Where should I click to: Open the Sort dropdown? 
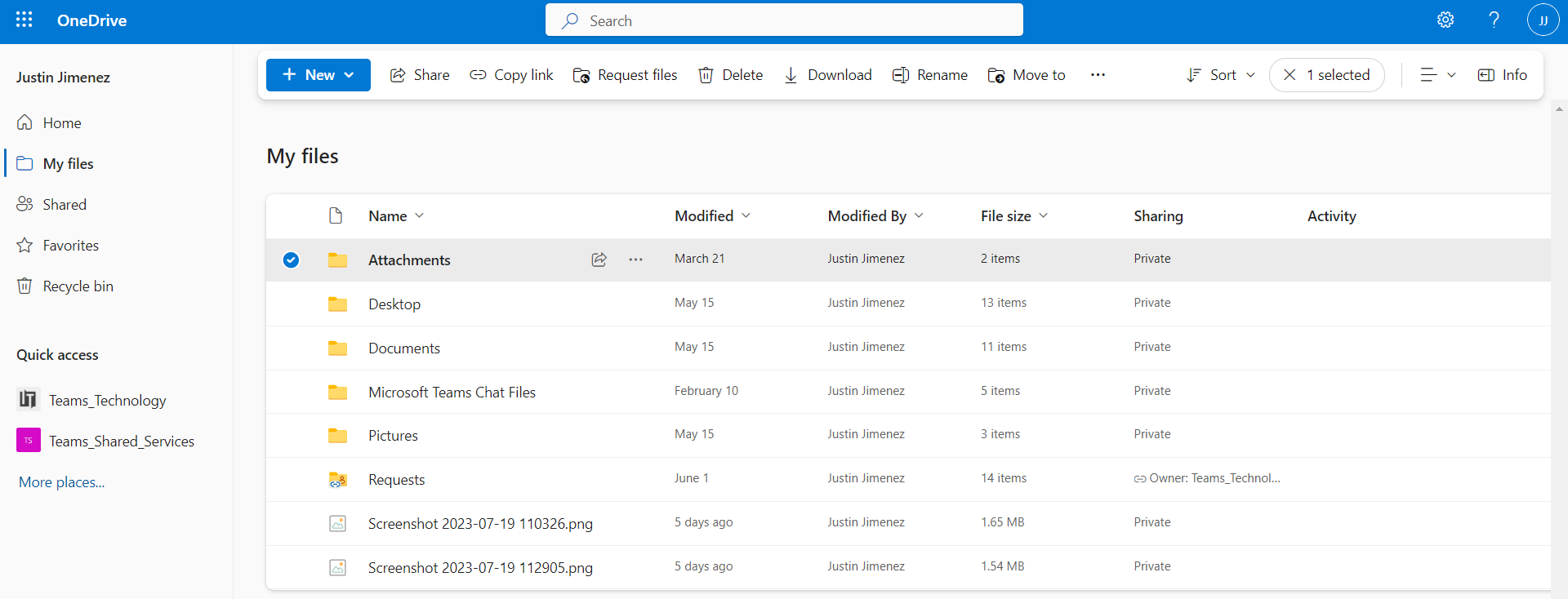1220,75
